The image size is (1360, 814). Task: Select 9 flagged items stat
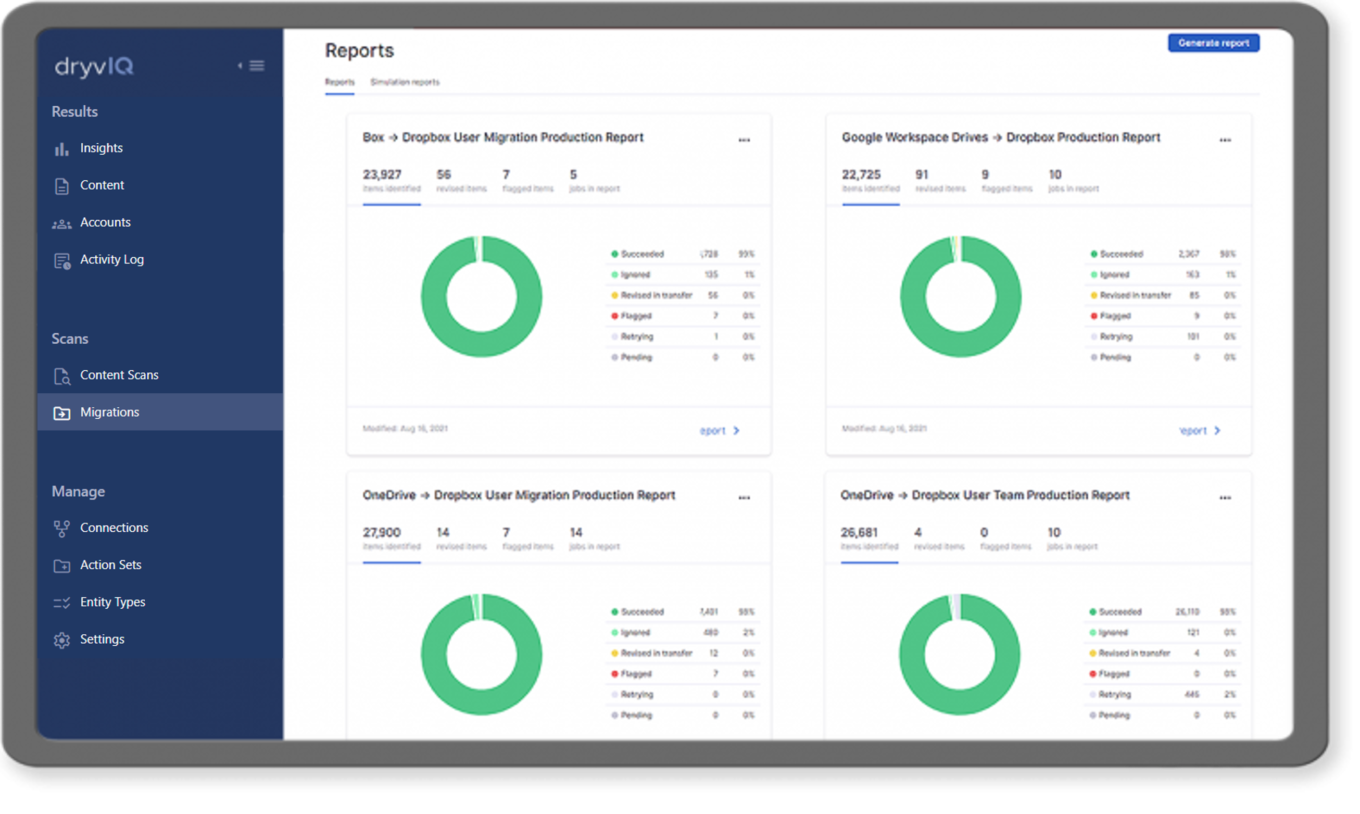point(1006,181)
